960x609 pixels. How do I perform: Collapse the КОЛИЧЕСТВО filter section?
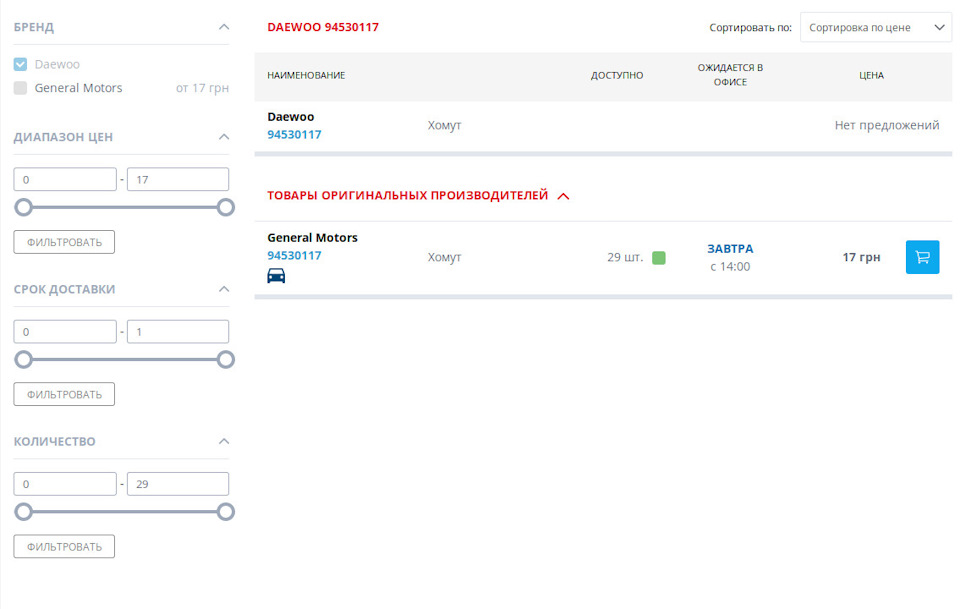(x=224, y=441)
